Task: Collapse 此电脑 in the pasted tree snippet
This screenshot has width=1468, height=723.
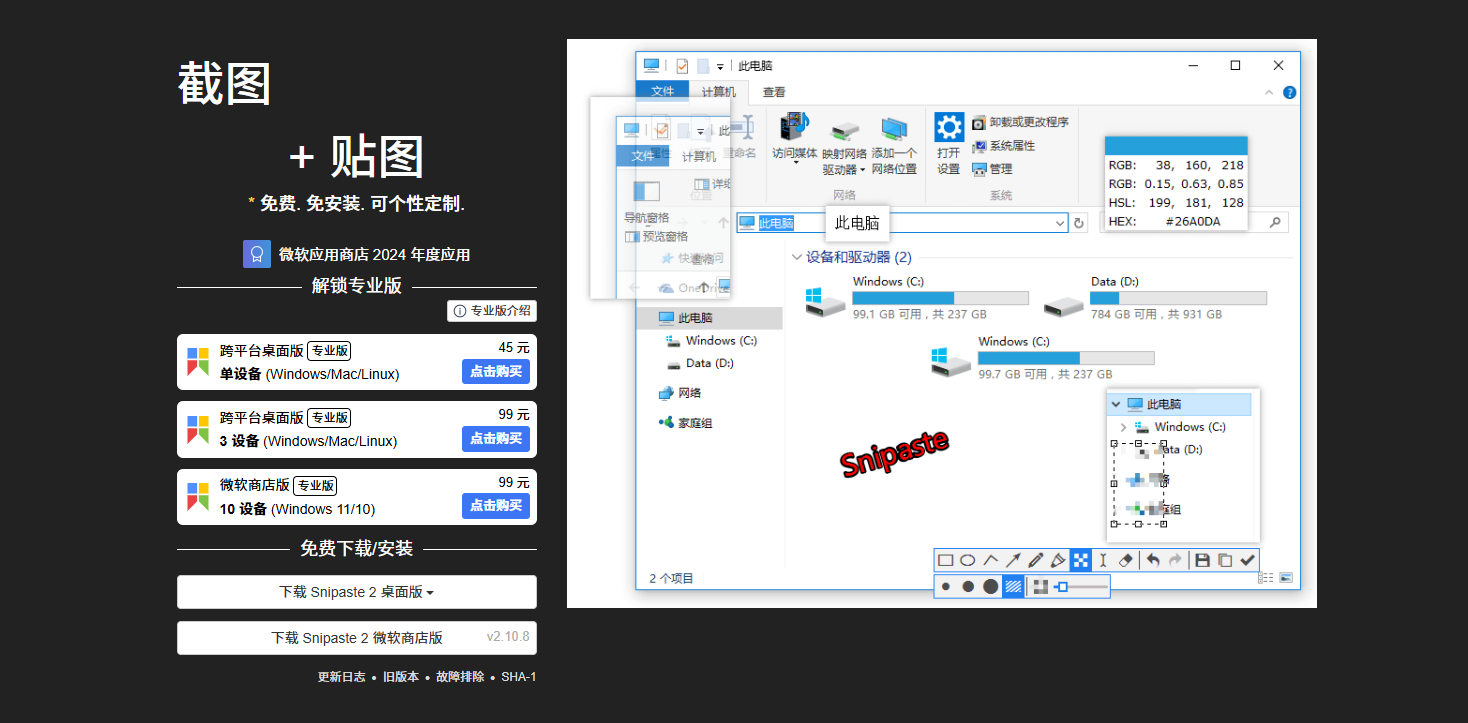Action: point(1116,404)
